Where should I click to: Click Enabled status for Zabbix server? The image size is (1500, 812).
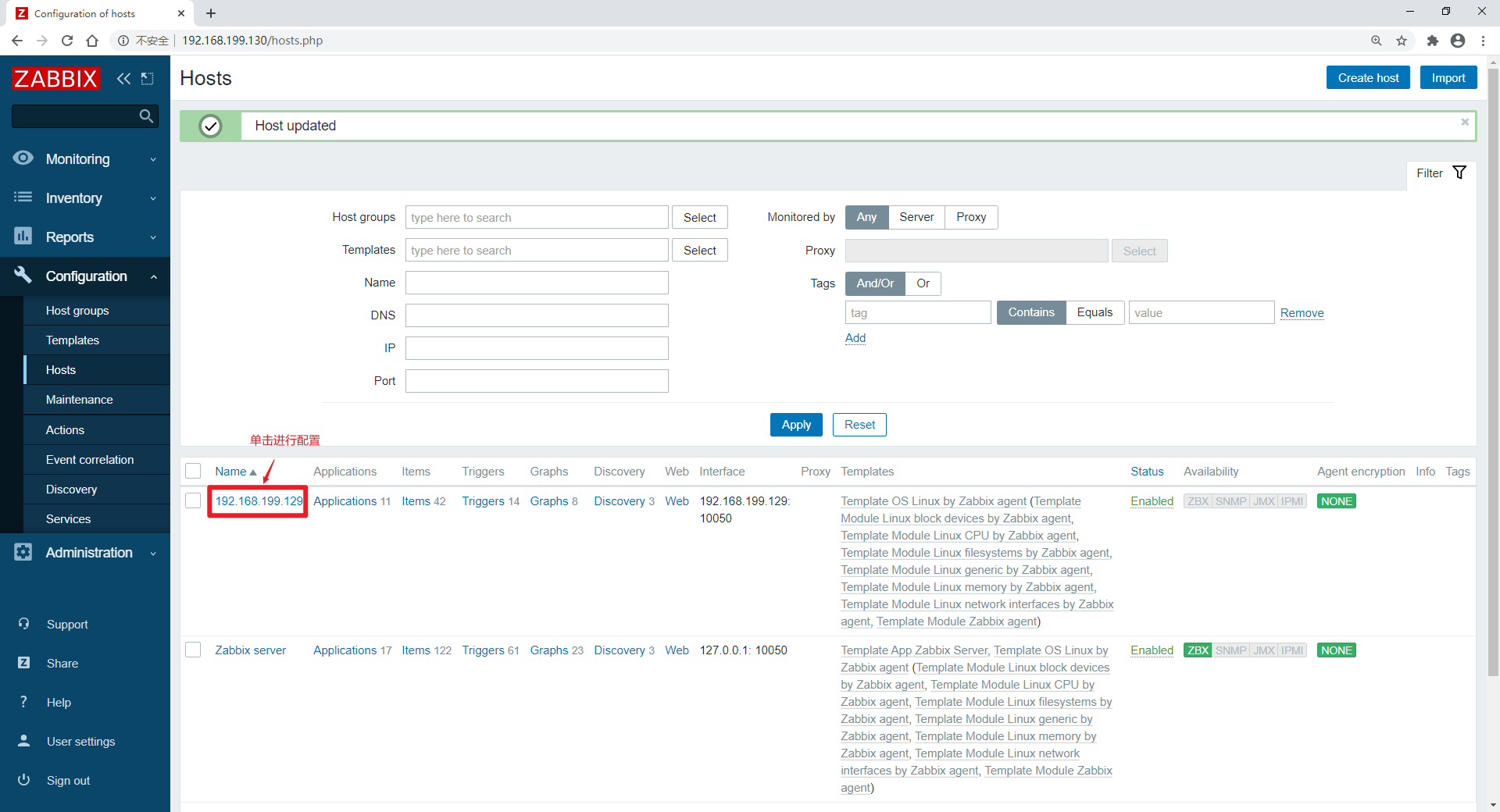click(x=1152, y=650)
